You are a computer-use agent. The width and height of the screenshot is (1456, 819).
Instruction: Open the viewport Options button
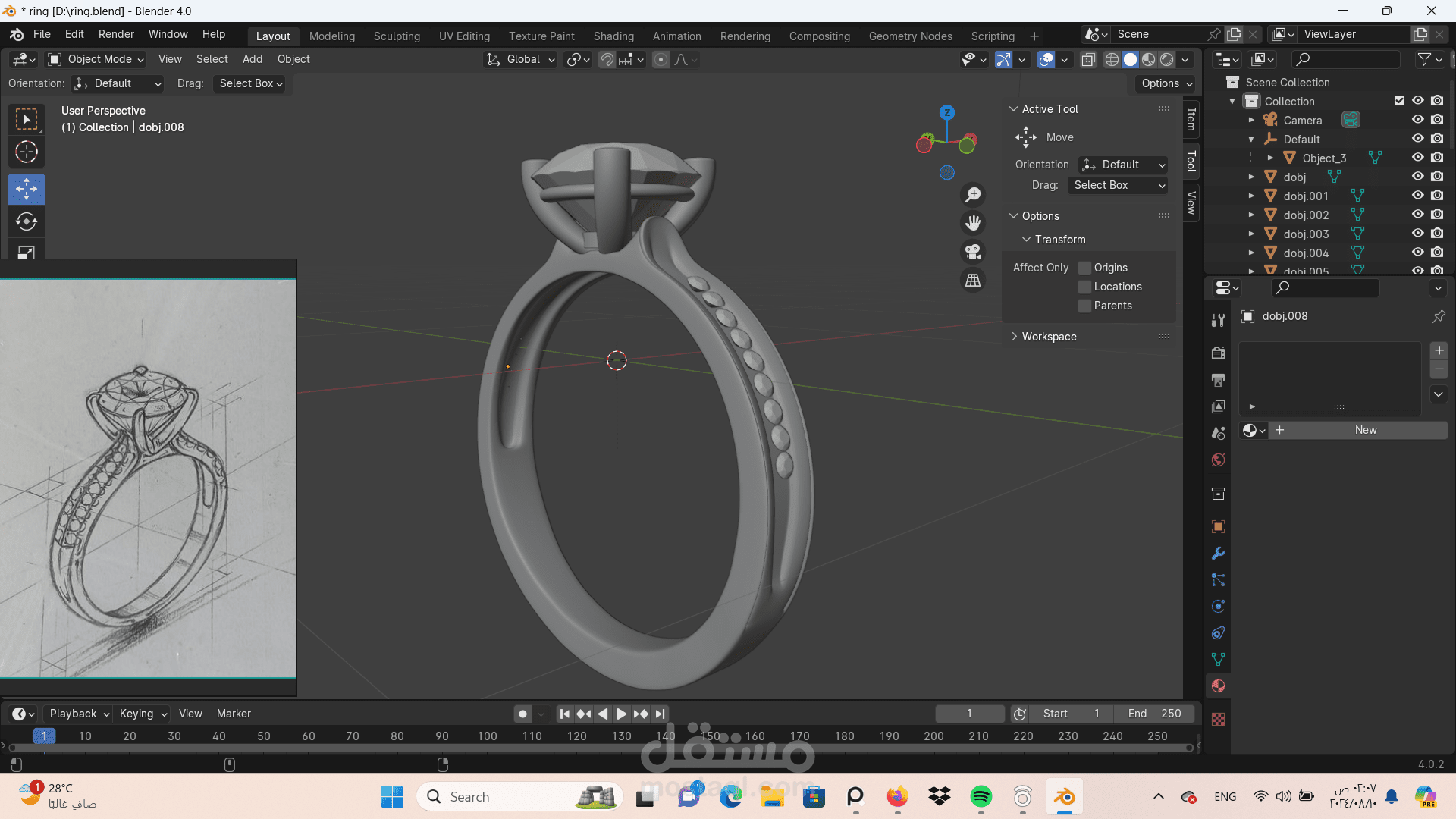tap(1166, 83)
